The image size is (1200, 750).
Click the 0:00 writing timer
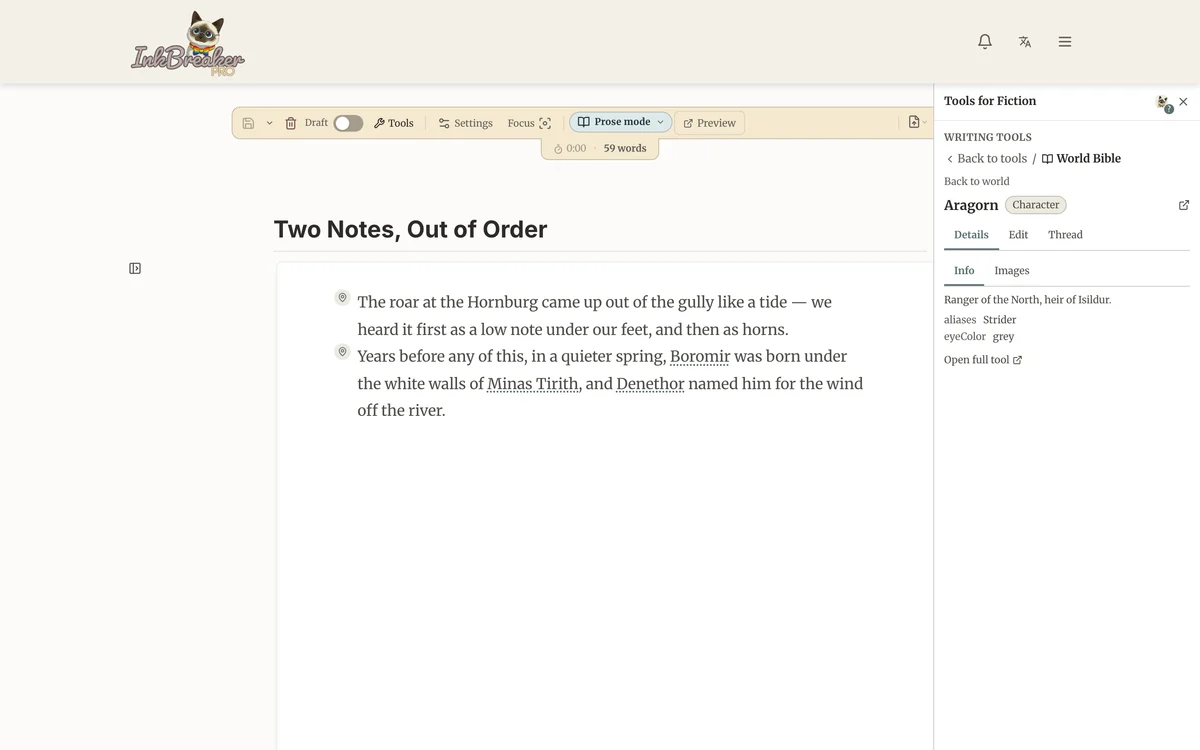point(570,148)
